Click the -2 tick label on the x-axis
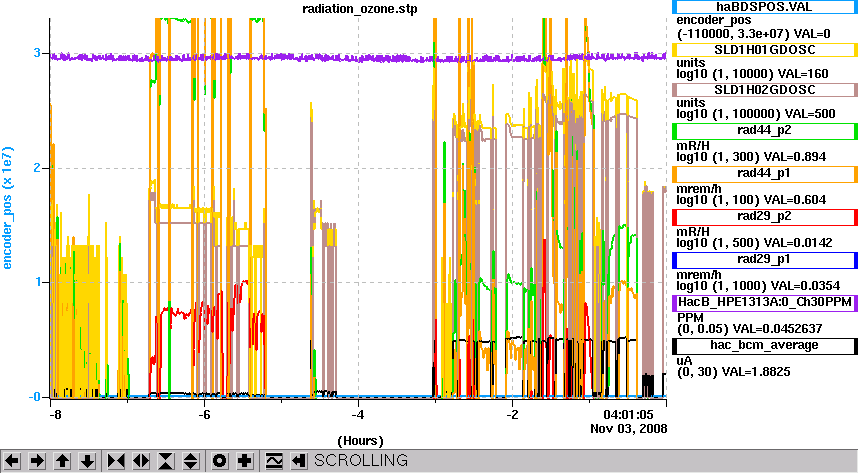 pyautogui.click(x=512, y=414)
